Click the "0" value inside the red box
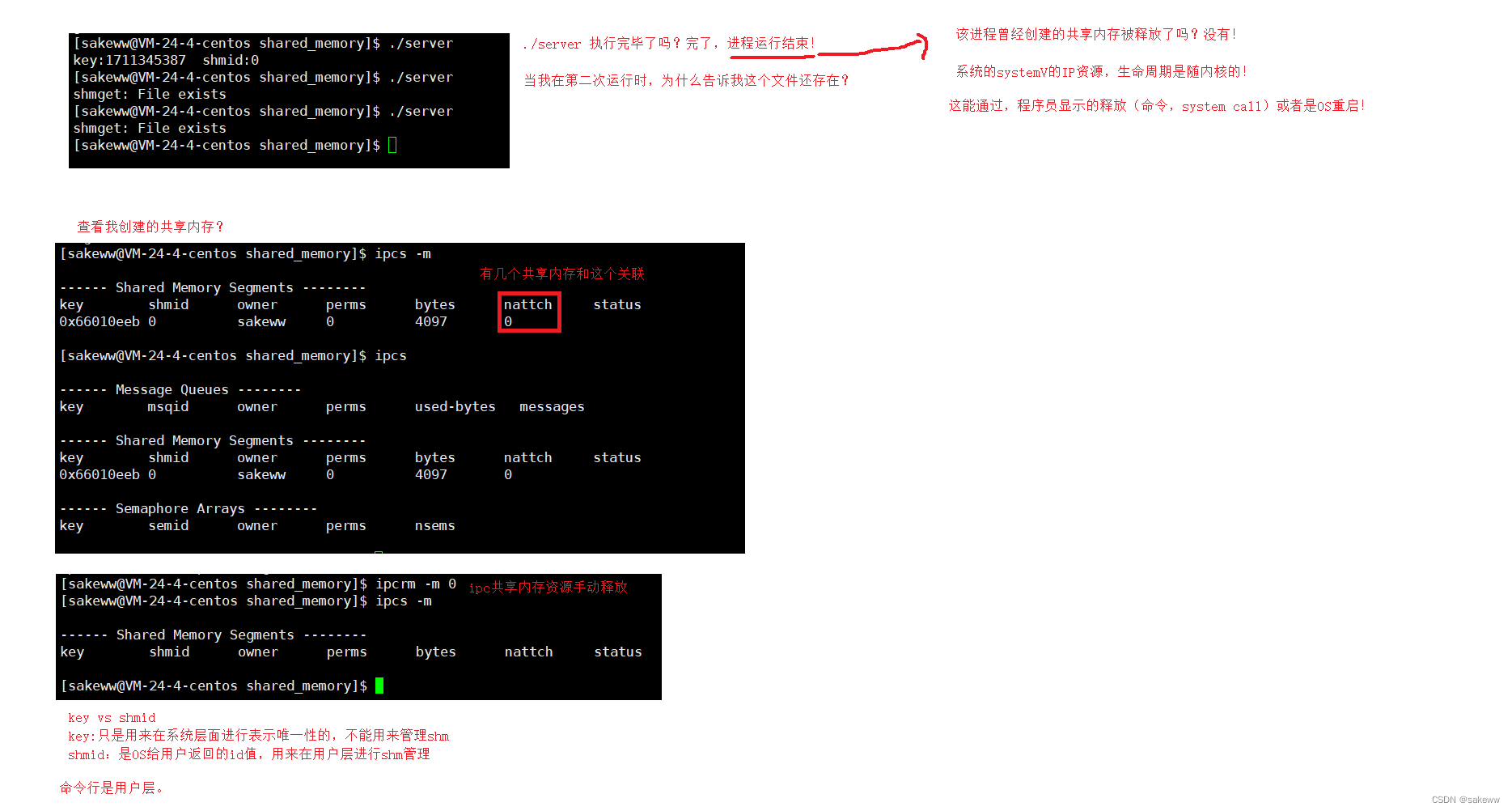 pos(508,321)
